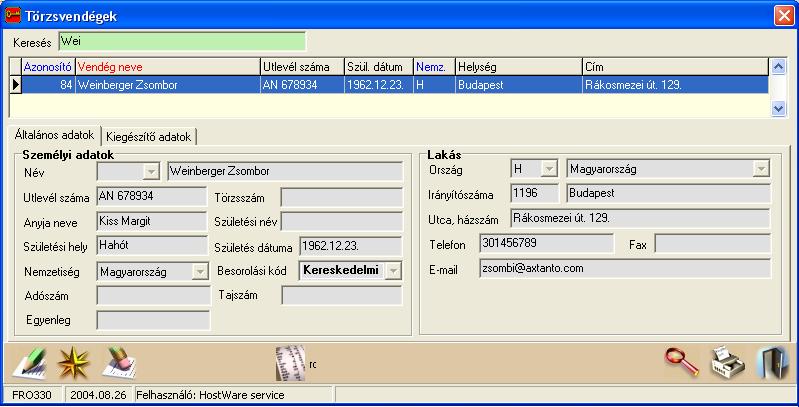Screen dimensions: 799x407
Task: Click the Törzsvendégek window title icon
Action: click(13, 16)
